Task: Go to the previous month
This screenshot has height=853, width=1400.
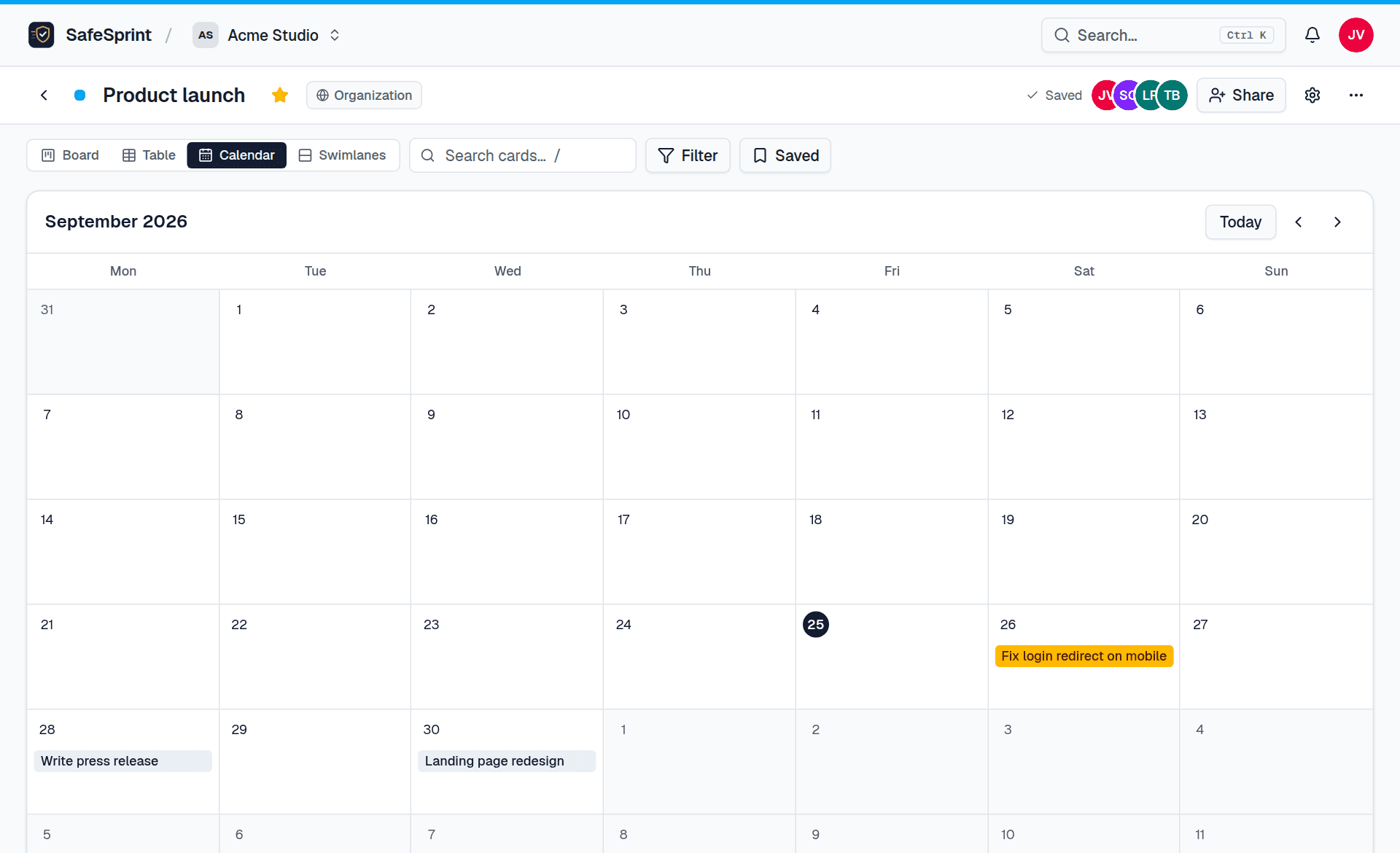Action: tap(1299, 222)
